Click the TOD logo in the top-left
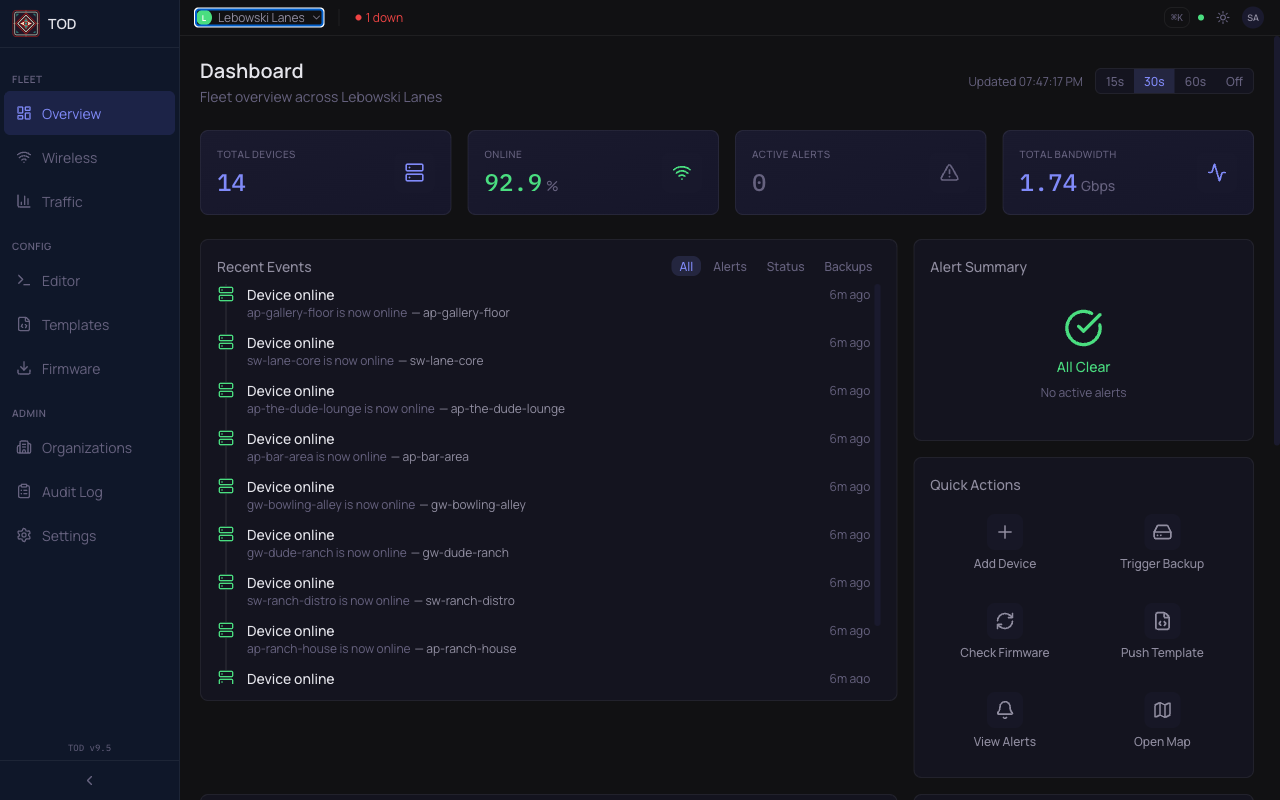This screenshot has height=800, width=1280. tap(25, 22)
